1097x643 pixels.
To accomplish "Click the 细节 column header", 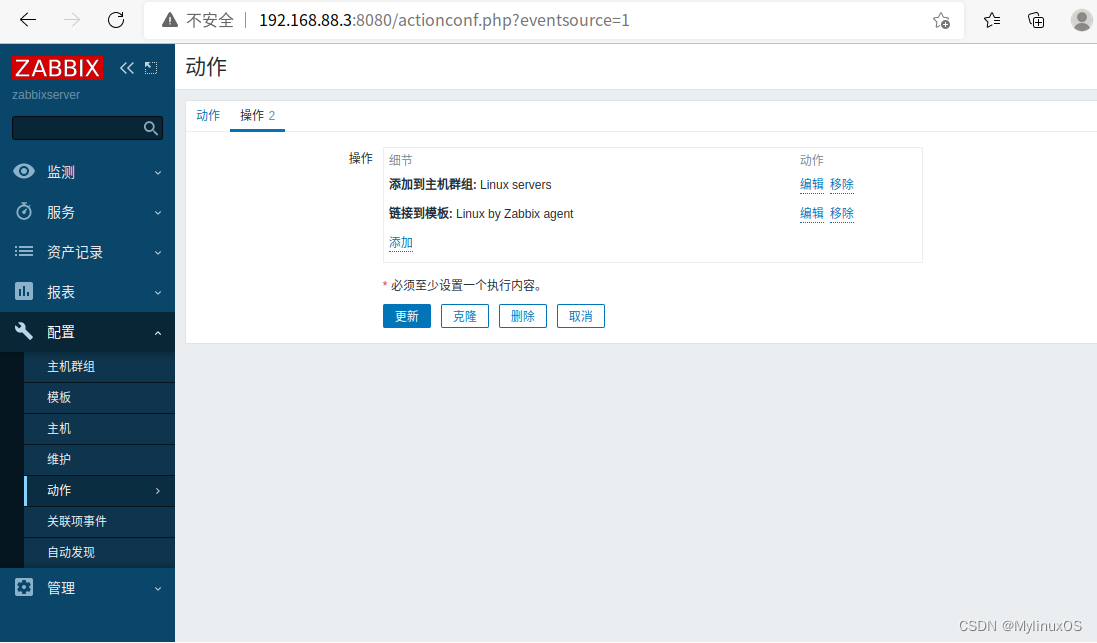I will 401,160.
